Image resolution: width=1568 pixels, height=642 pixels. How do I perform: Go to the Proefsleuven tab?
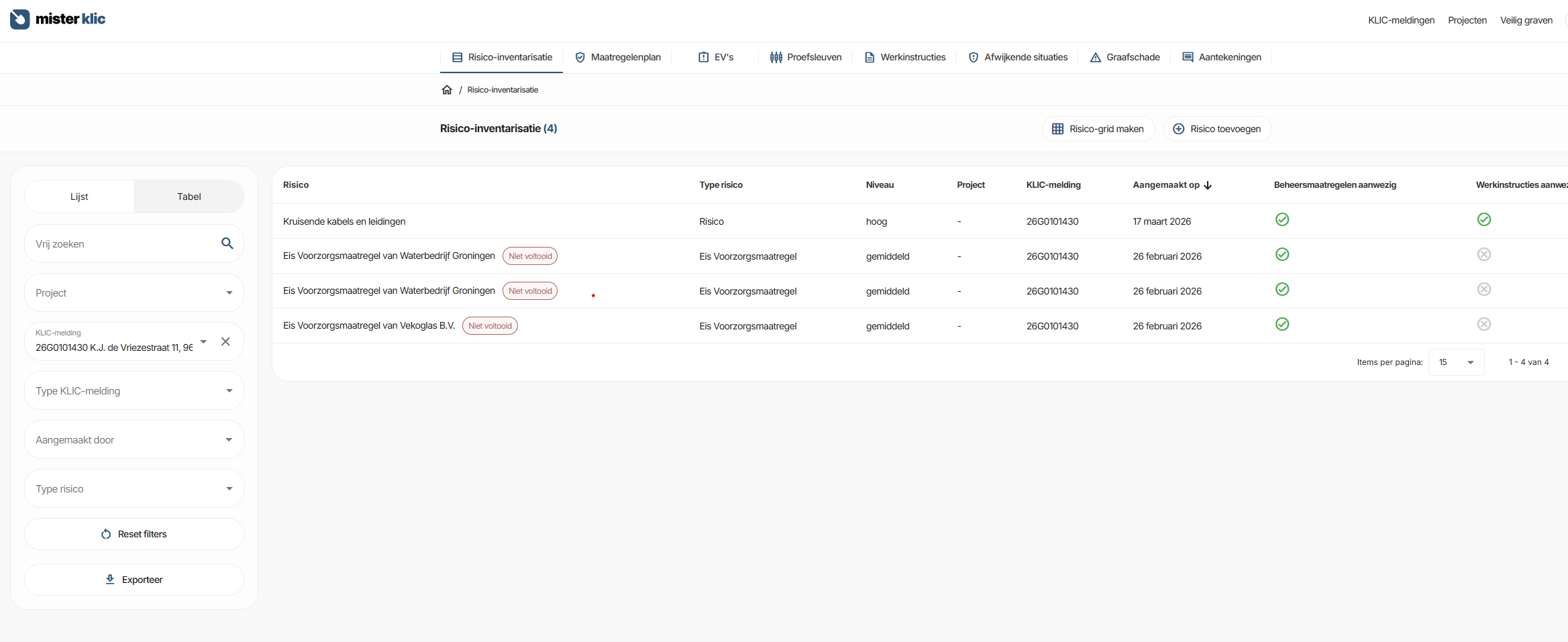[805, 58]
